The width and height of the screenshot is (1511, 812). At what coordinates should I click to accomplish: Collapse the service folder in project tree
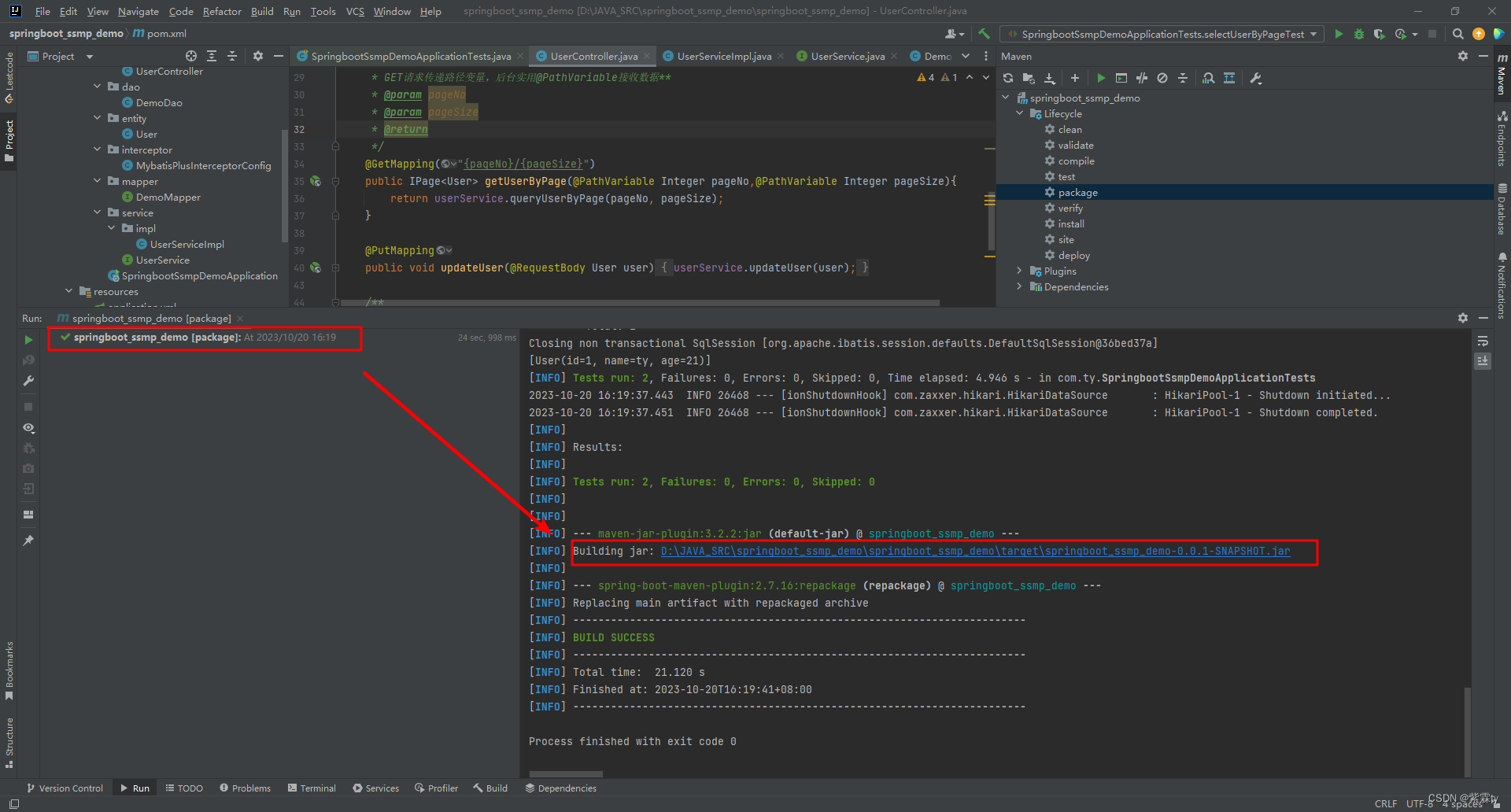click(98, 212)
